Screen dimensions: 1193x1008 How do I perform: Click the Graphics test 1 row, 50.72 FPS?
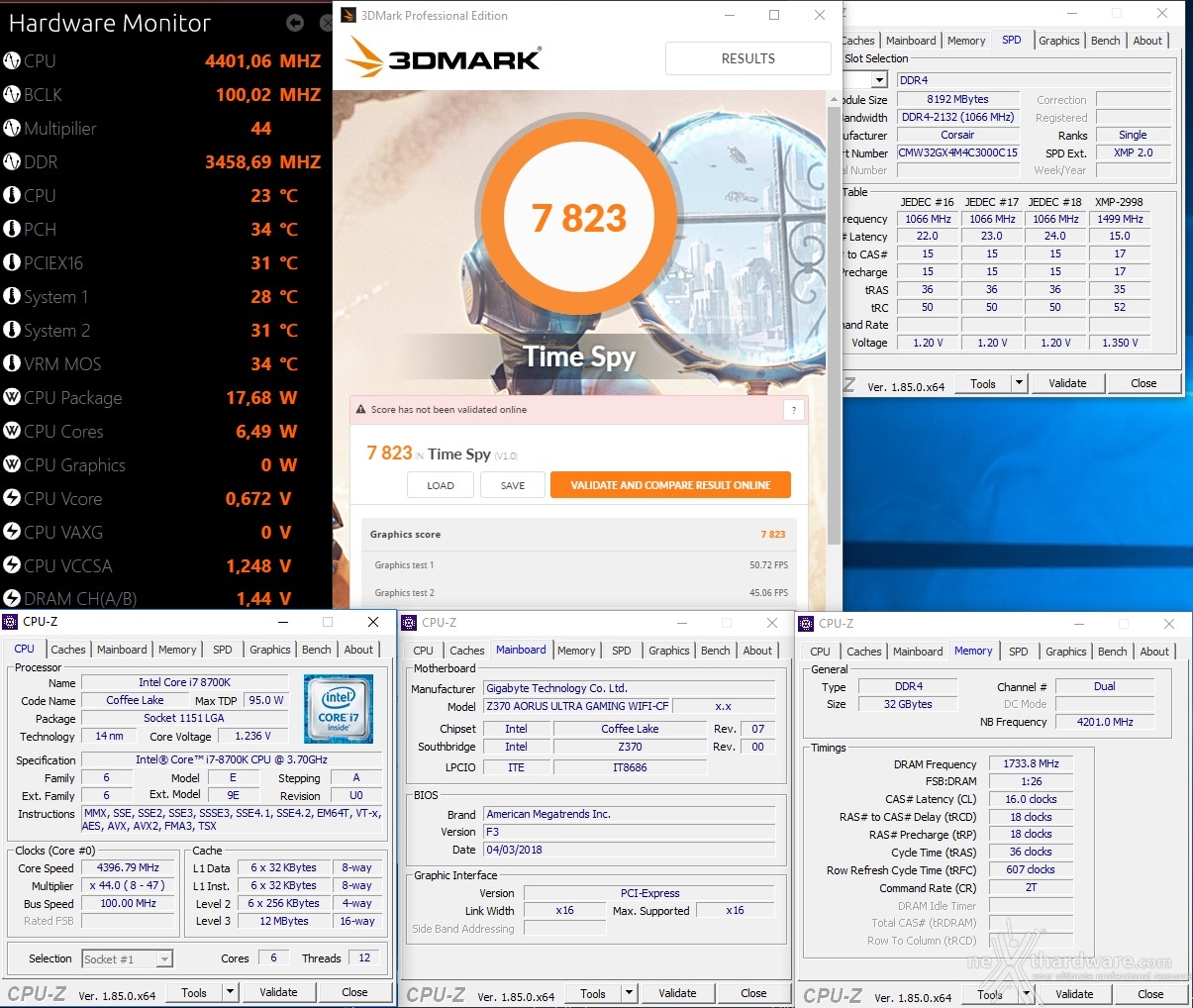(x=581, y=565)
